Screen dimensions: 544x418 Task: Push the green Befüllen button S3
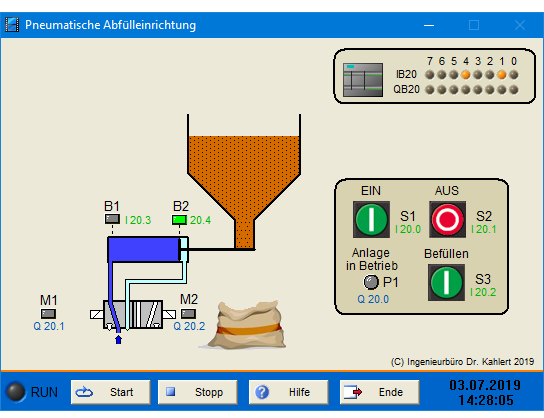click(x=446, y=282)
